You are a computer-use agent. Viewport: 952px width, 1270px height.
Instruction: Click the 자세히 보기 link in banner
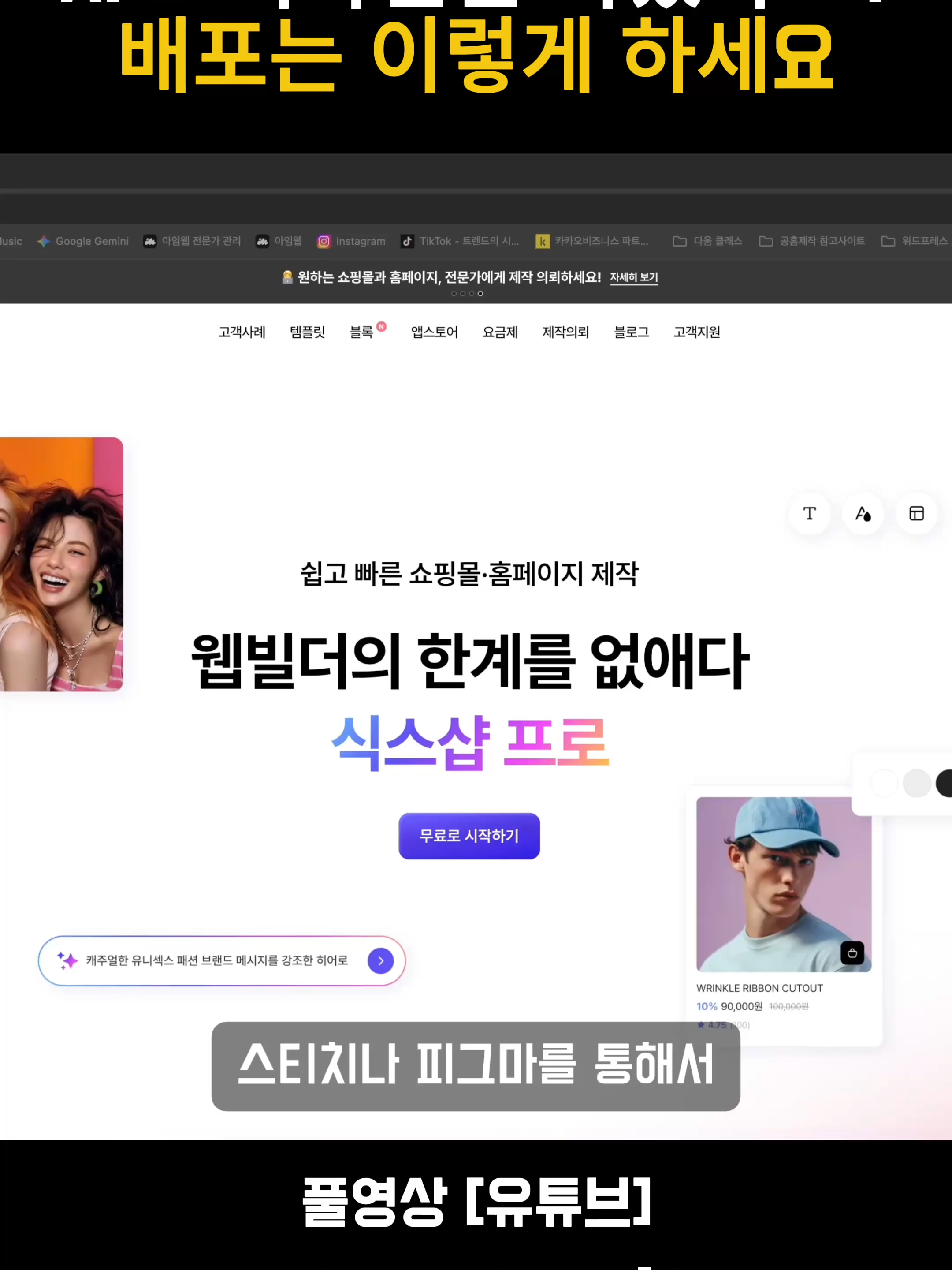point(633,277)
